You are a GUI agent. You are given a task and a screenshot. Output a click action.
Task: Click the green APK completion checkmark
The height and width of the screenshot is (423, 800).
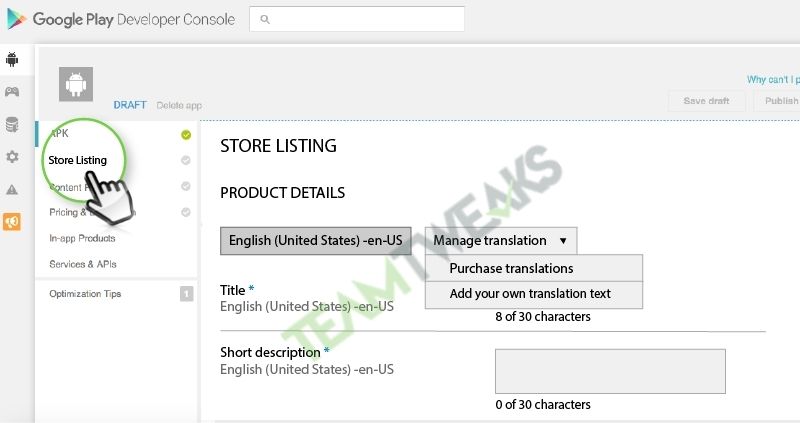(x=186, y=135)
